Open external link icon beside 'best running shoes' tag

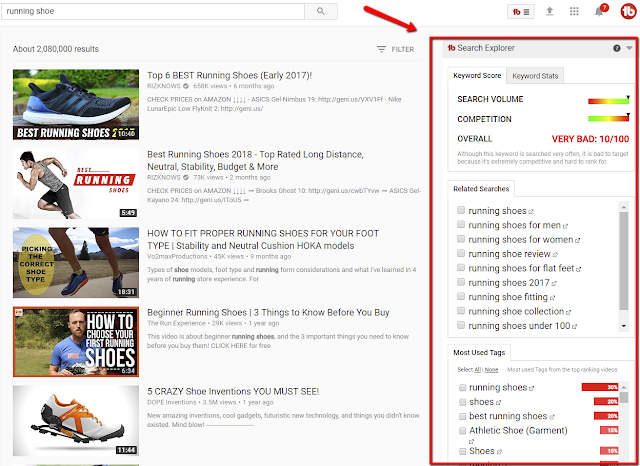point(552,417)
